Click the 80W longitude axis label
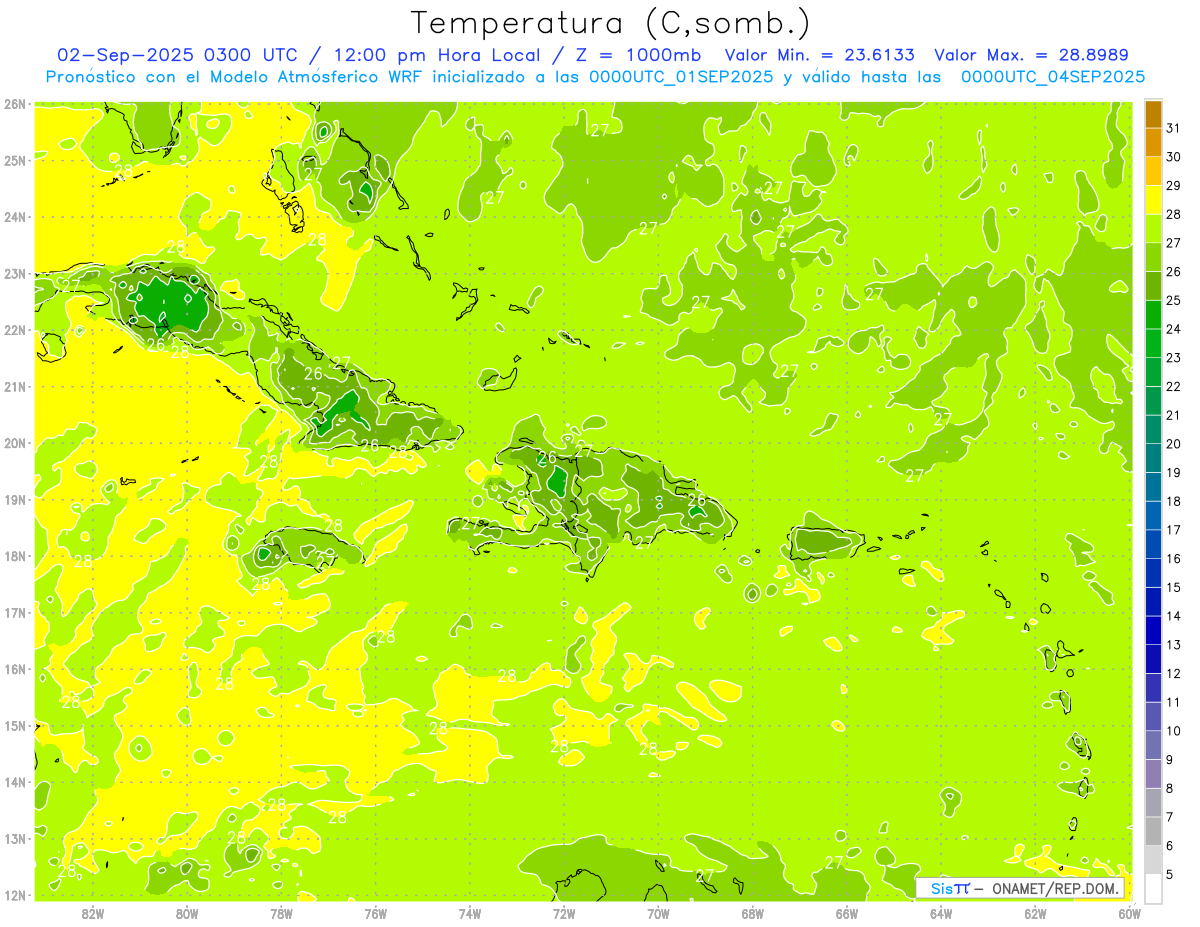1200x927 pixels. click(187, 913)
